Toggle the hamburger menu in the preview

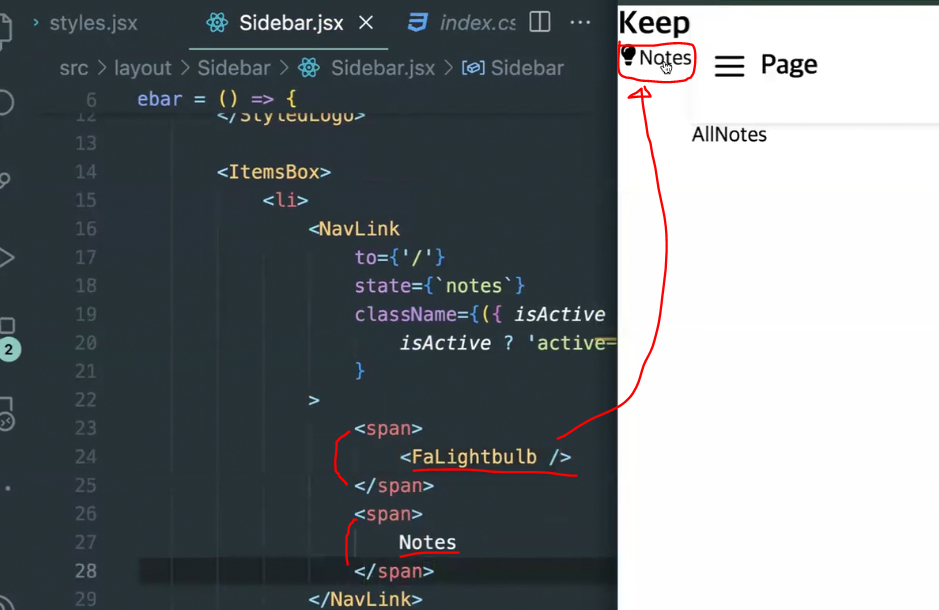[729, 65]
